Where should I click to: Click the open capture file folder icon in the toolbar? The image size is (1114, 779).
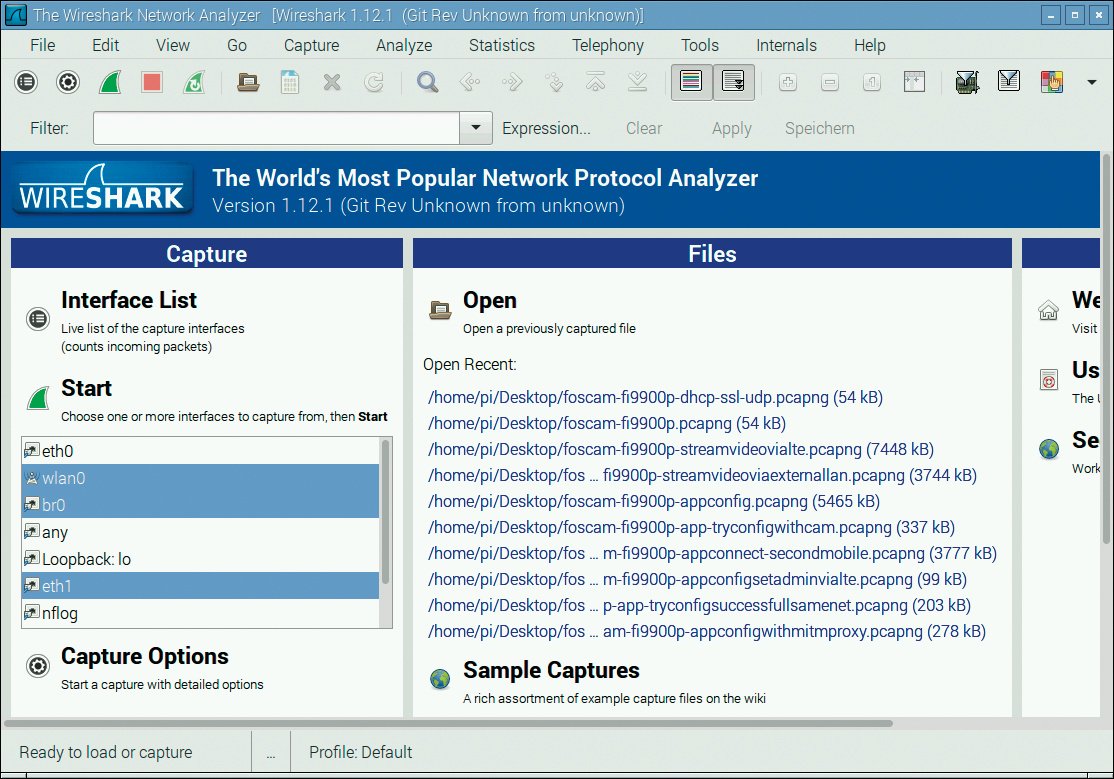point(248,83)
